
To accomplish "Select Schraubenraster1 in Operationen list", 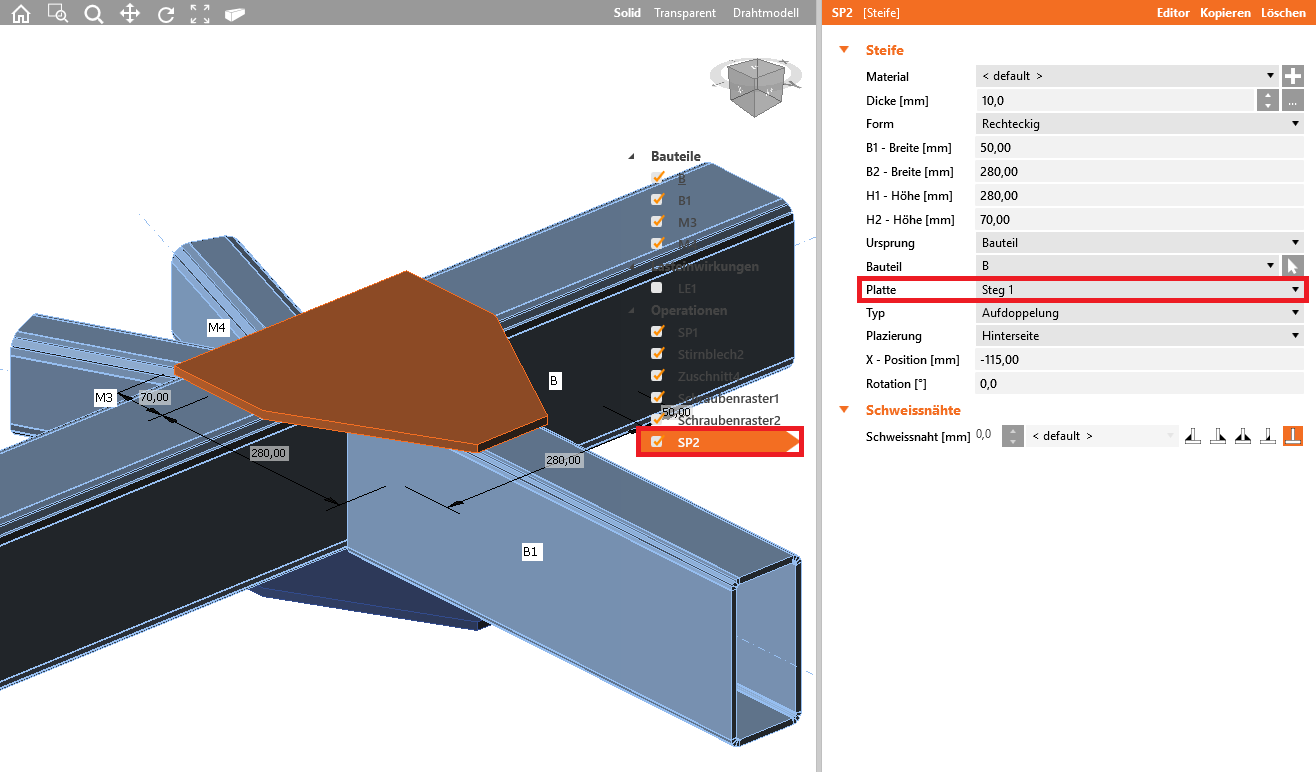I will pos(728,398).
